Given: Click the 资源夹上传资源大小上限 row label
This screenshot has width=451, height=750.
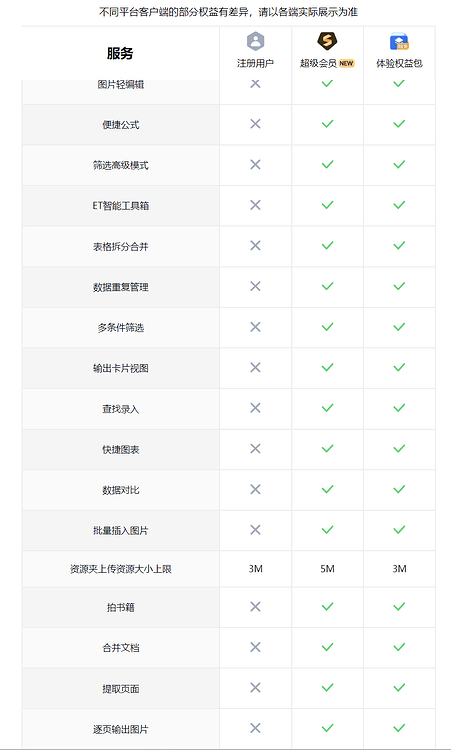Looking at the screenshot, I should coord(121,569).
